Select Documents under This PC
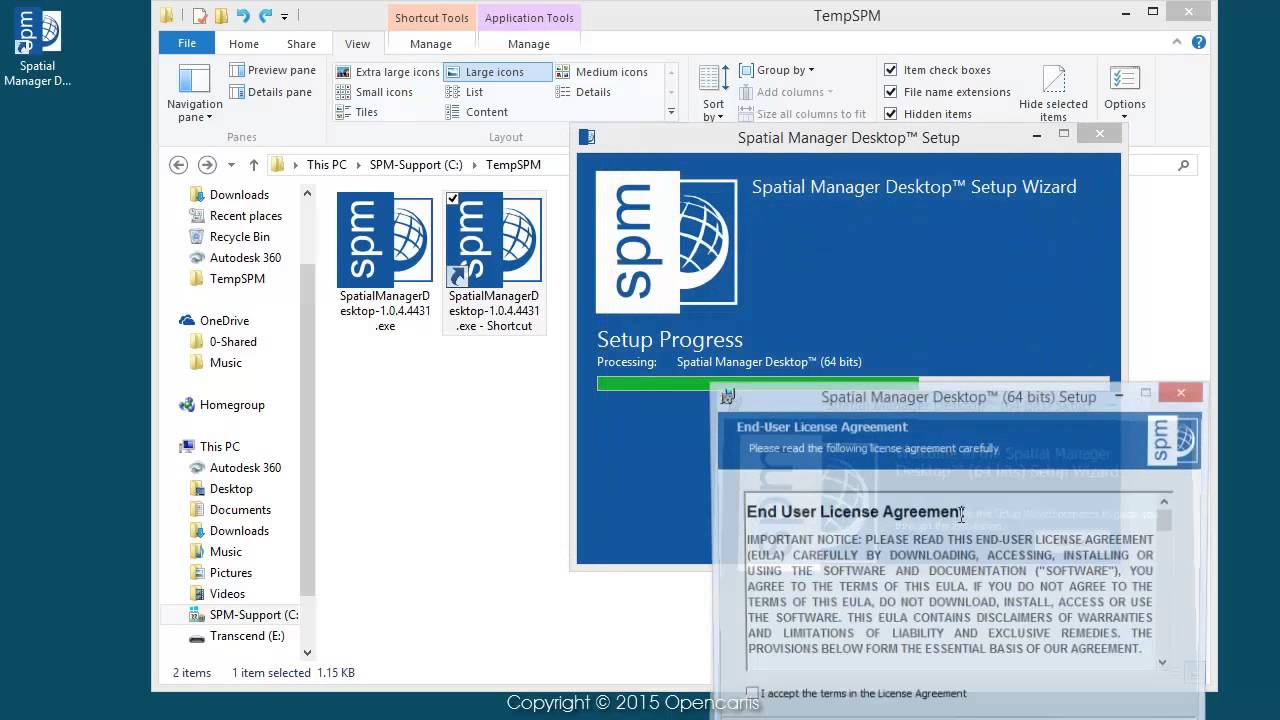 point(240,510)
